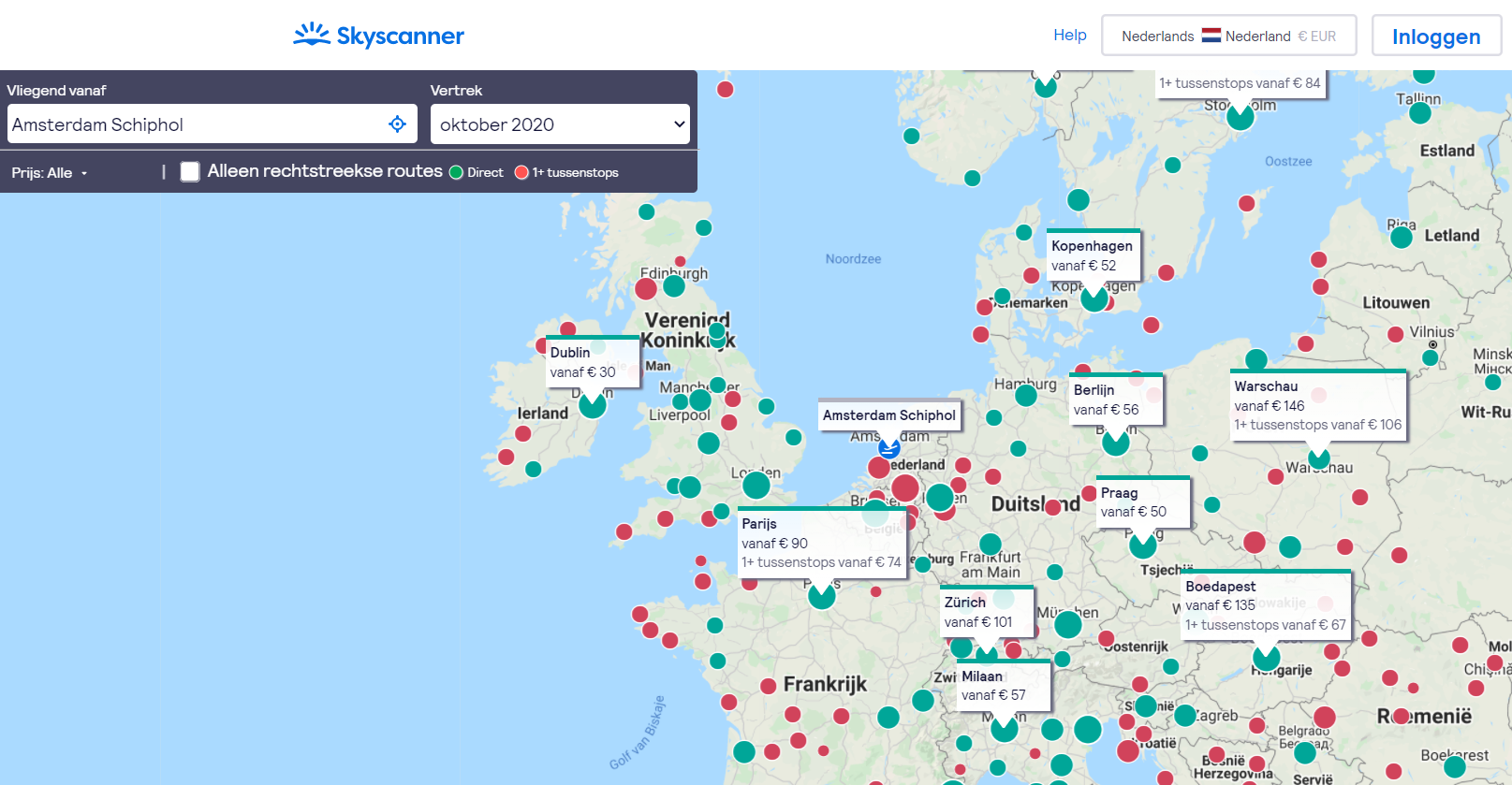
Task: Click the Milaan map pin marker
Action: tap(1004, 728)
